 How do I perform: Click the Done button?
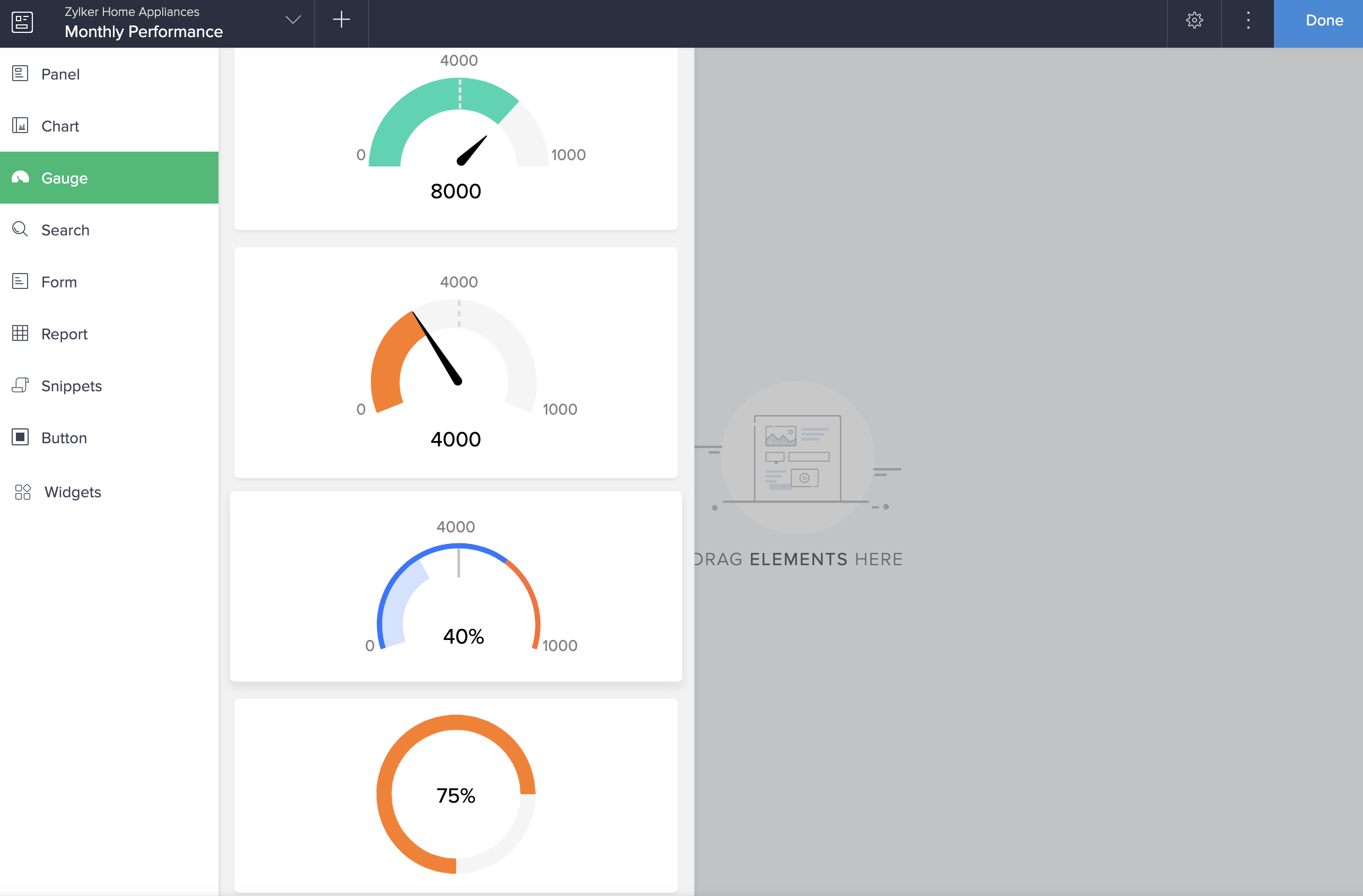pyautogui.click(x=1323, y=21)
